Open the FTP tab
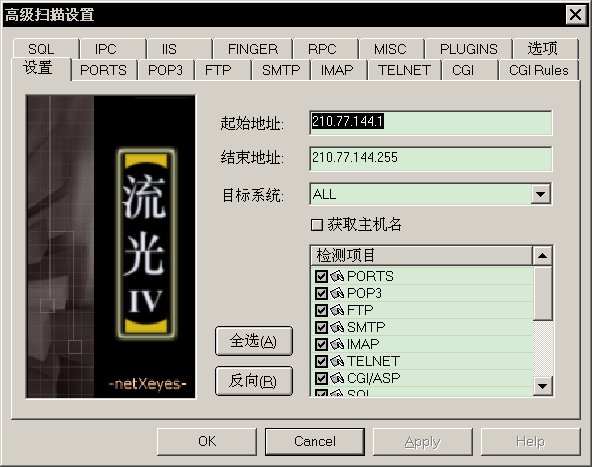Image resolution: width=592 pixels, height=467 pixels. pos(223,70)
